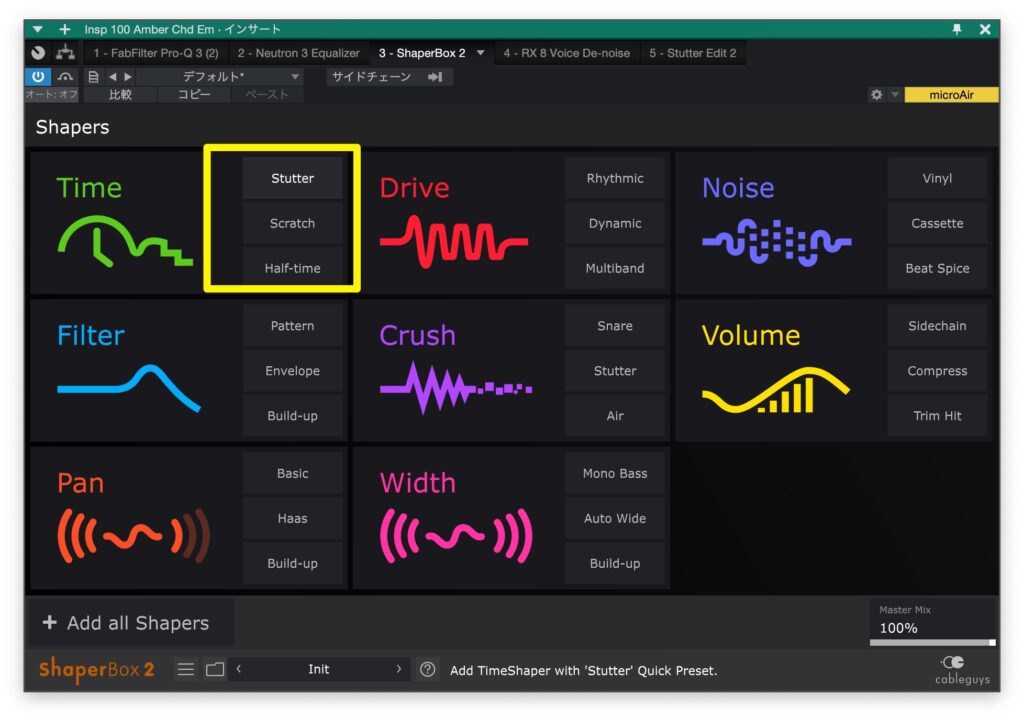1024x720 pixels.
Task: Toggle the plugin power bypass button
Action: (x=38, y=77)
